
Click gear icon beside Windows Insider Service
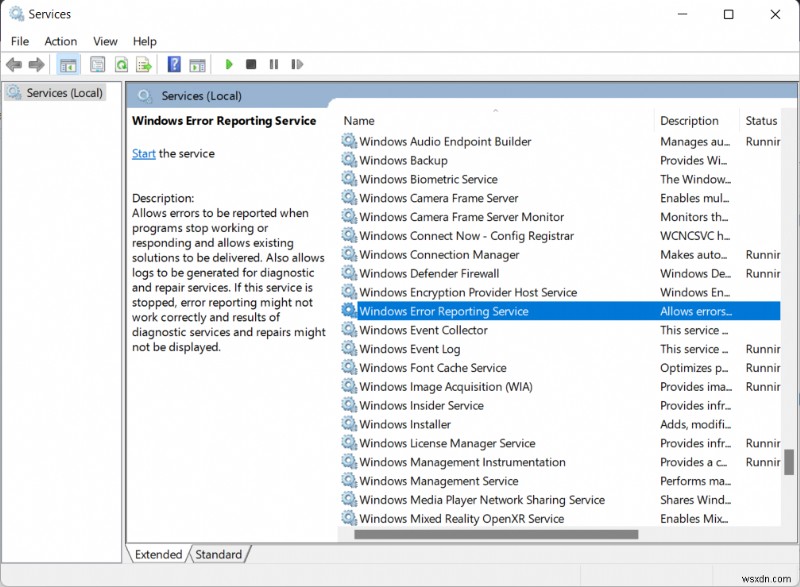coord(349,405)
